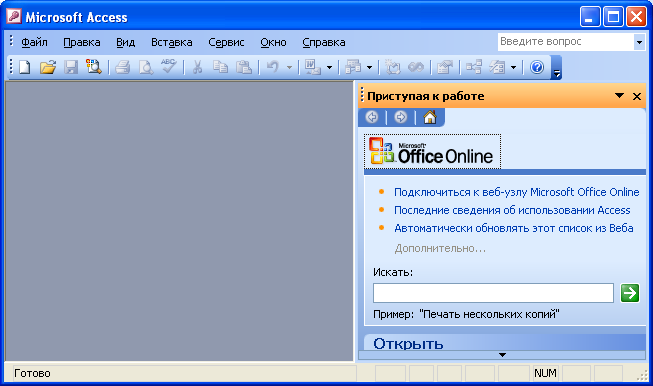The image size is (653, 386).
Task: Click the Analyze icon in toolbar
Action: pyautogui.click(x=353, y=67)
